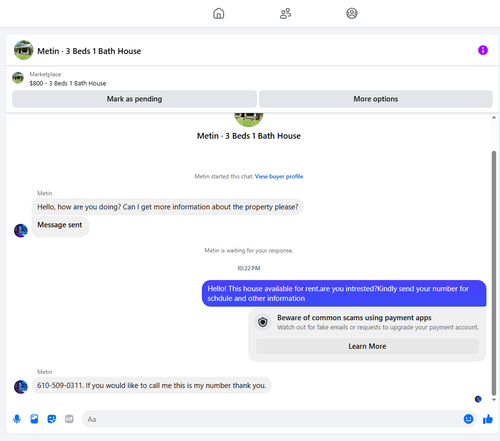Click the chat scrollbar thumb
500x441 pixels.
coord(494,273)
